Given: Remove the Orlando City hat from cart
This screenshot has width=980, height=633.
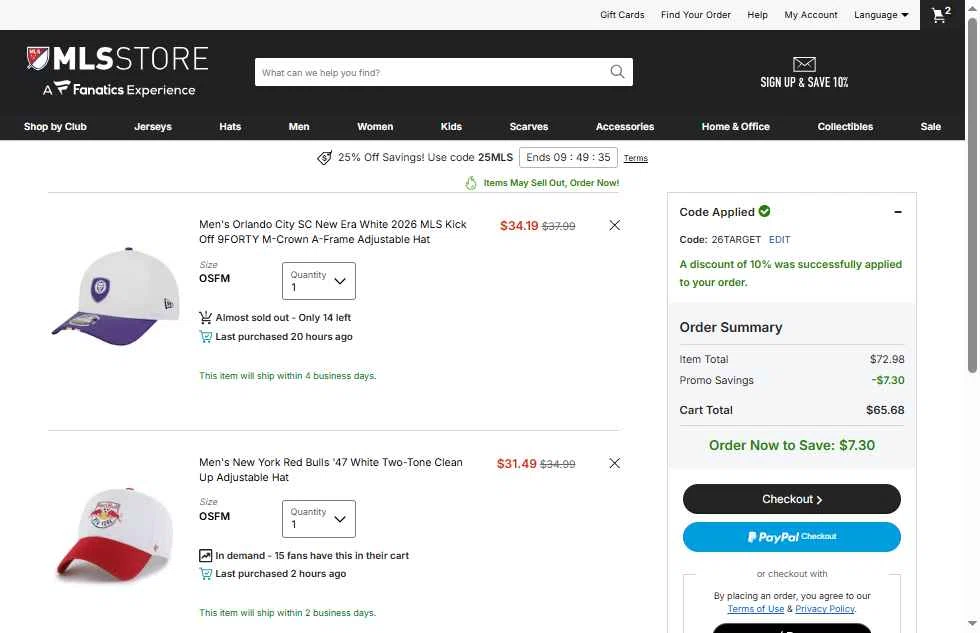Looking at the screenshot, I should tap(614, 225).
